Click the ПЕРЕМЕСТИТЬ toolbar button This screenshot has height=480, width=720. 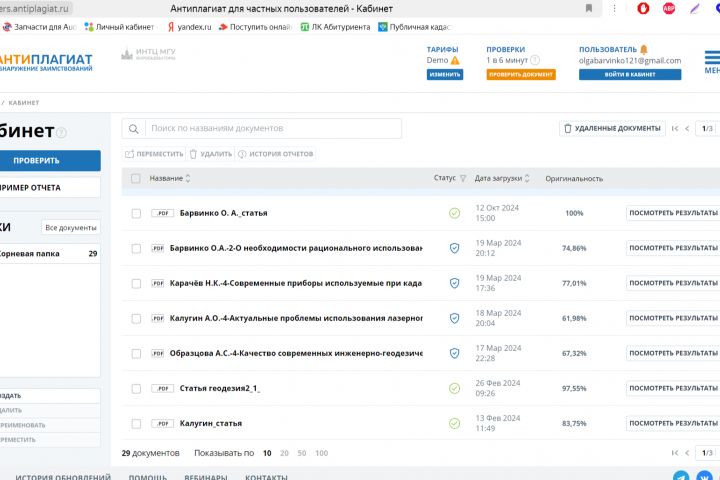click(154, 154)
